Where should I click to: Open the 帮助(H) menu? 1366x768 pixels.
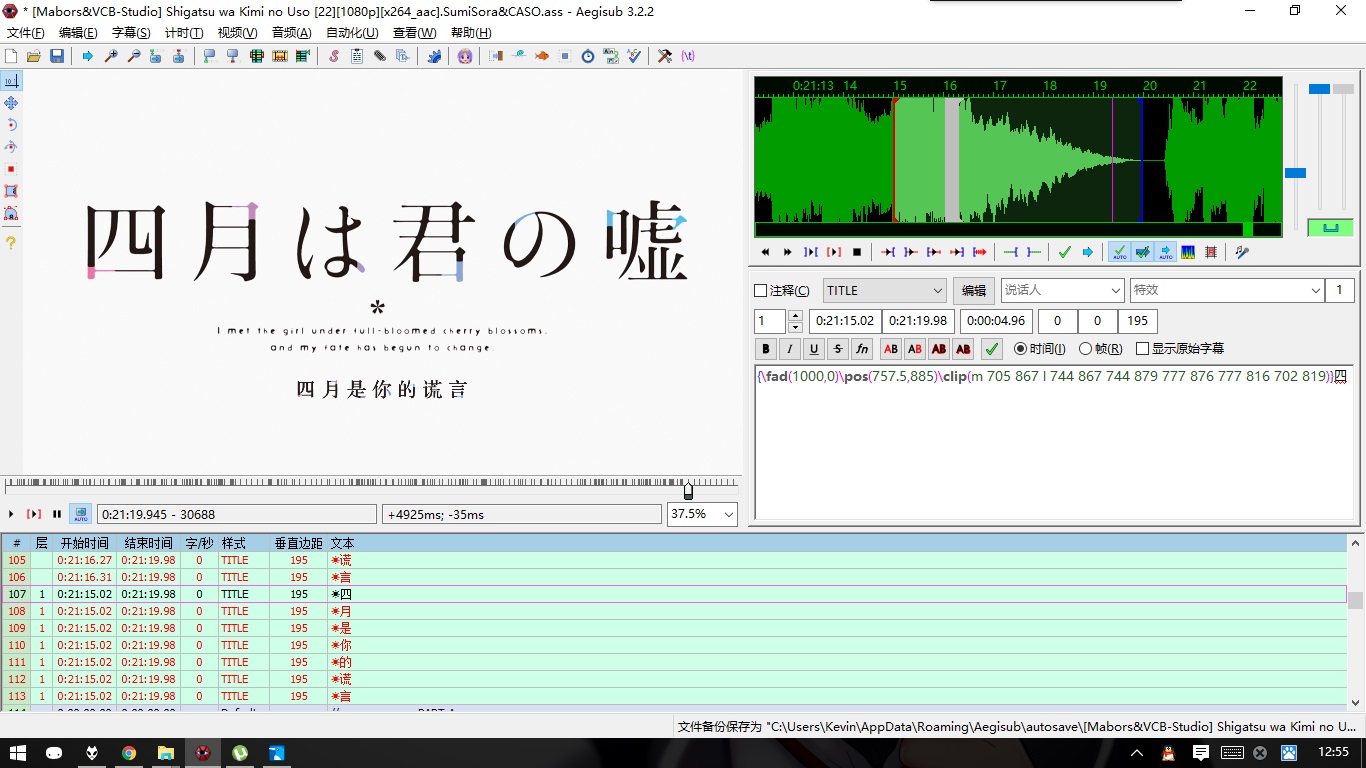click(x=471, y=33)
